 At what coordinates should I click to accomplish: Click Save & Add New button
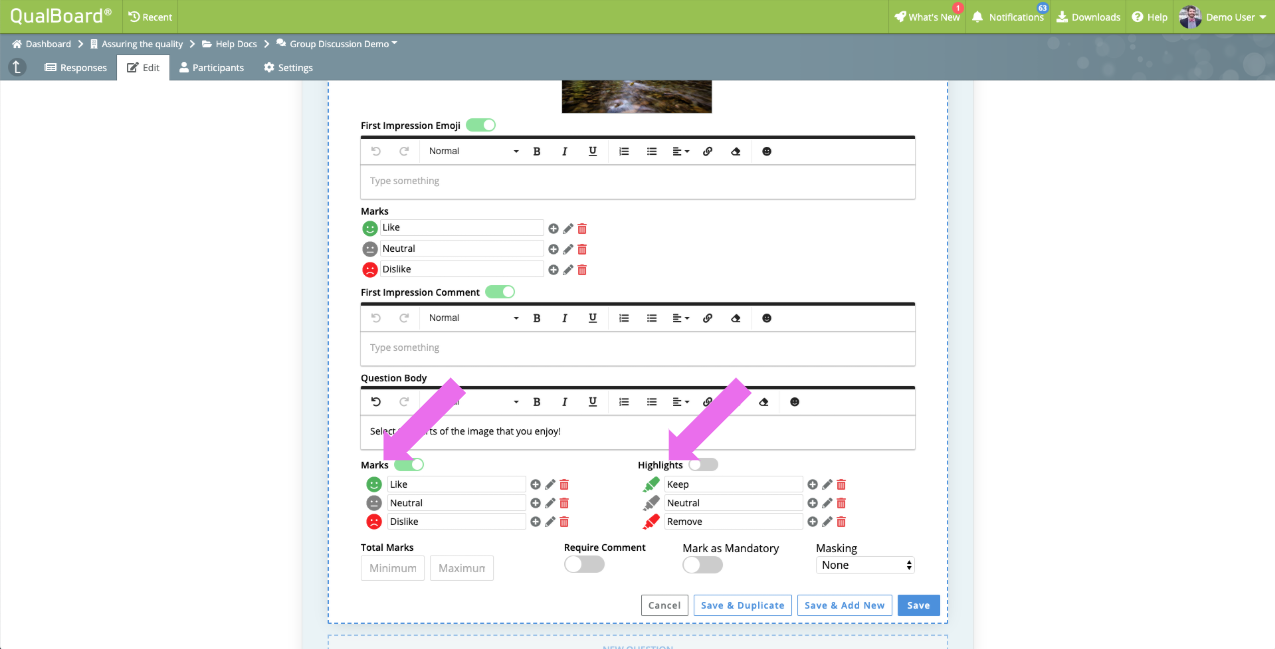tap(845, 605)
